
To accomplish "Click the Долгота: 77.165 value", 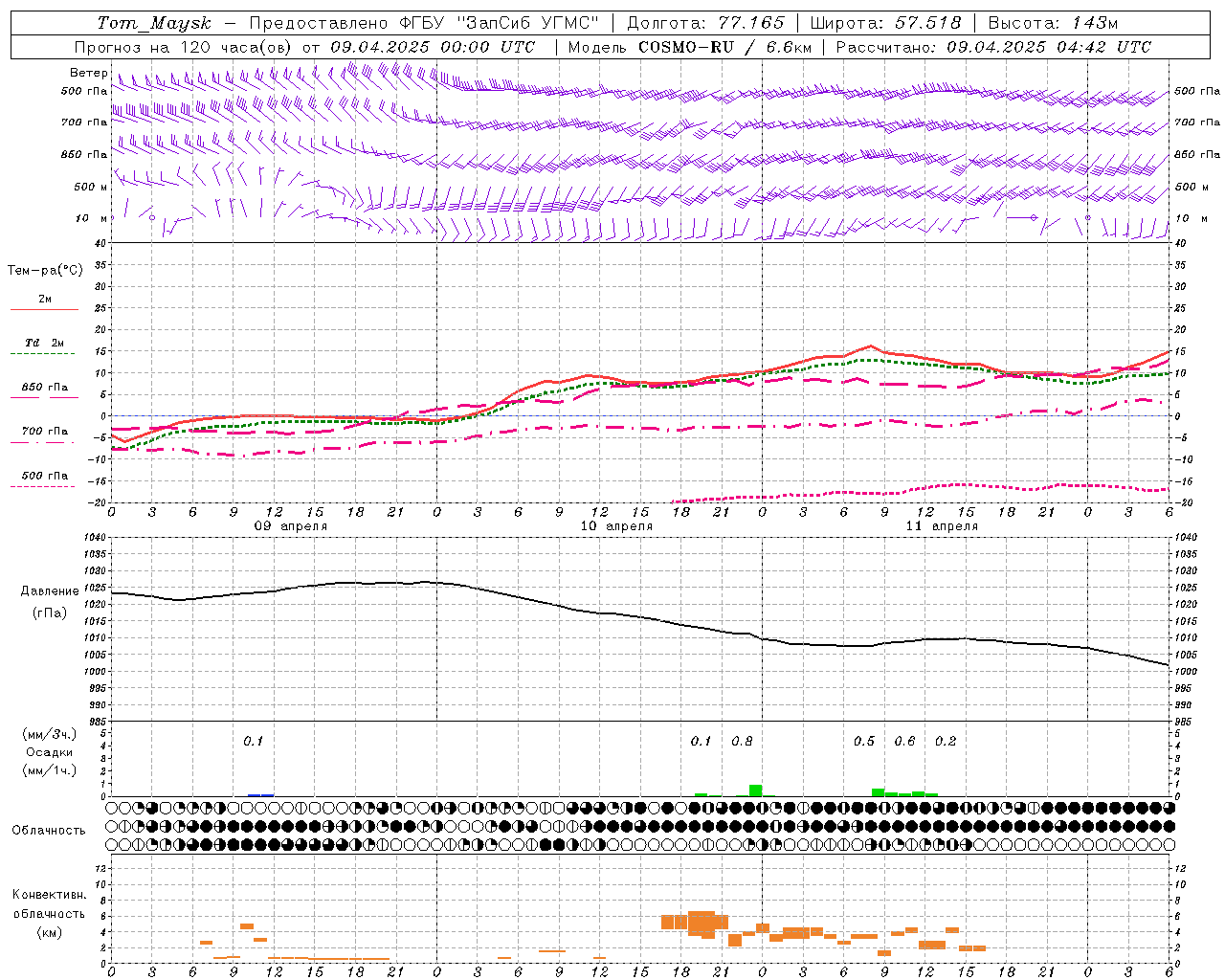I will 705,23.
